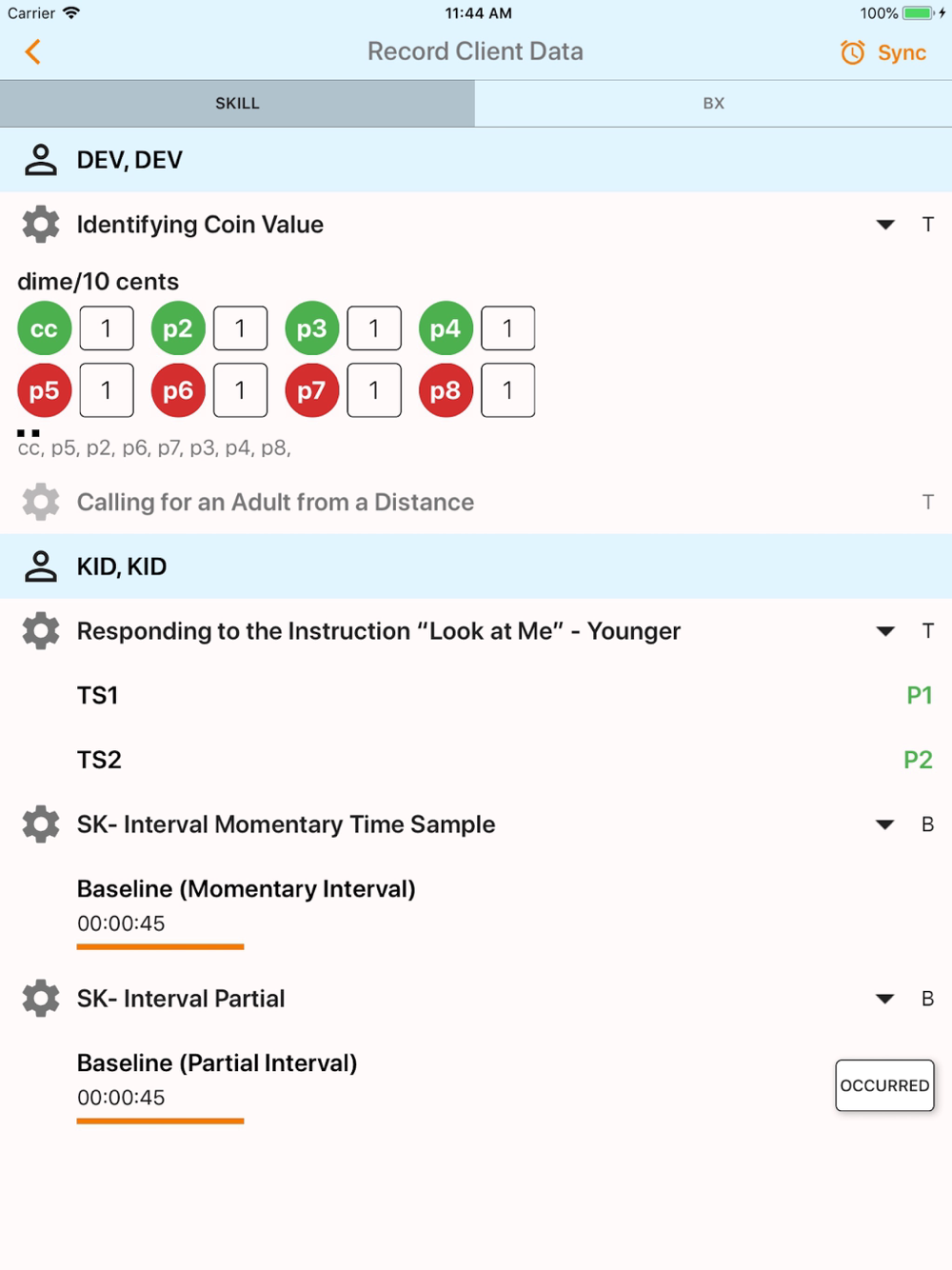Tap the orange back arrow icon
The width and height of the screenshot is (952, 1270).
coord(33,51)
